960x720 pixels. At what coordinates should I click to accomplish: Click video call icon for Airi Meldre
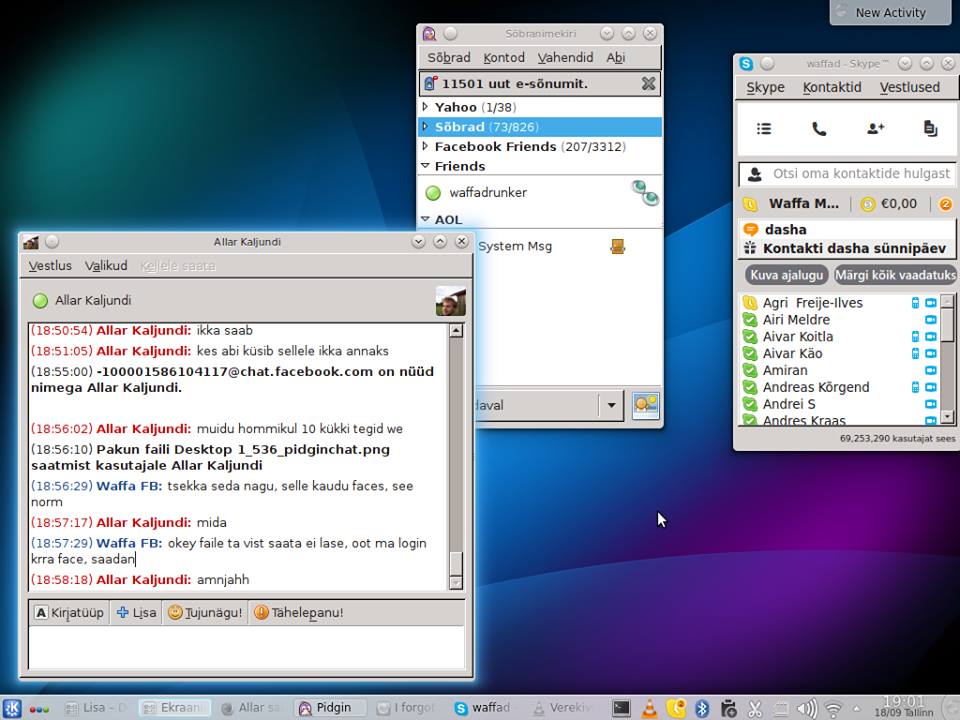coord(931,320)
